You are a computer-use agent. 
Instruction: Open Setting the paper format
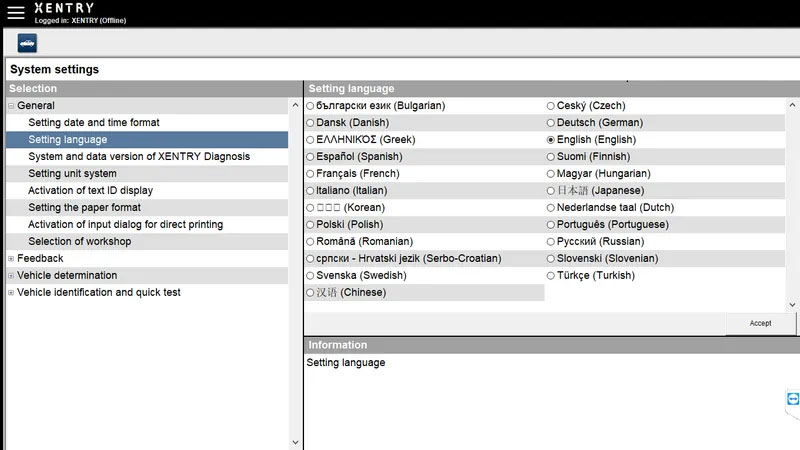click(147, 208)
